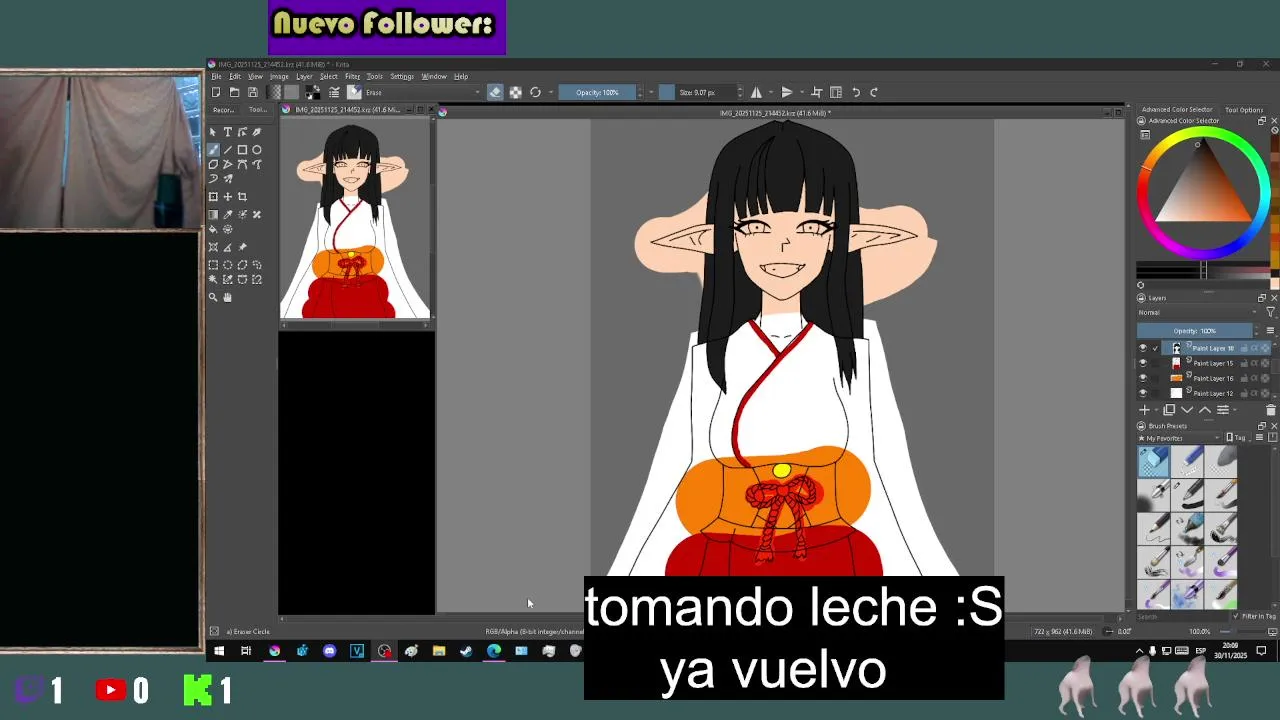Duplicate the current layer
Screen dimensions: 1280x720
1169,409
